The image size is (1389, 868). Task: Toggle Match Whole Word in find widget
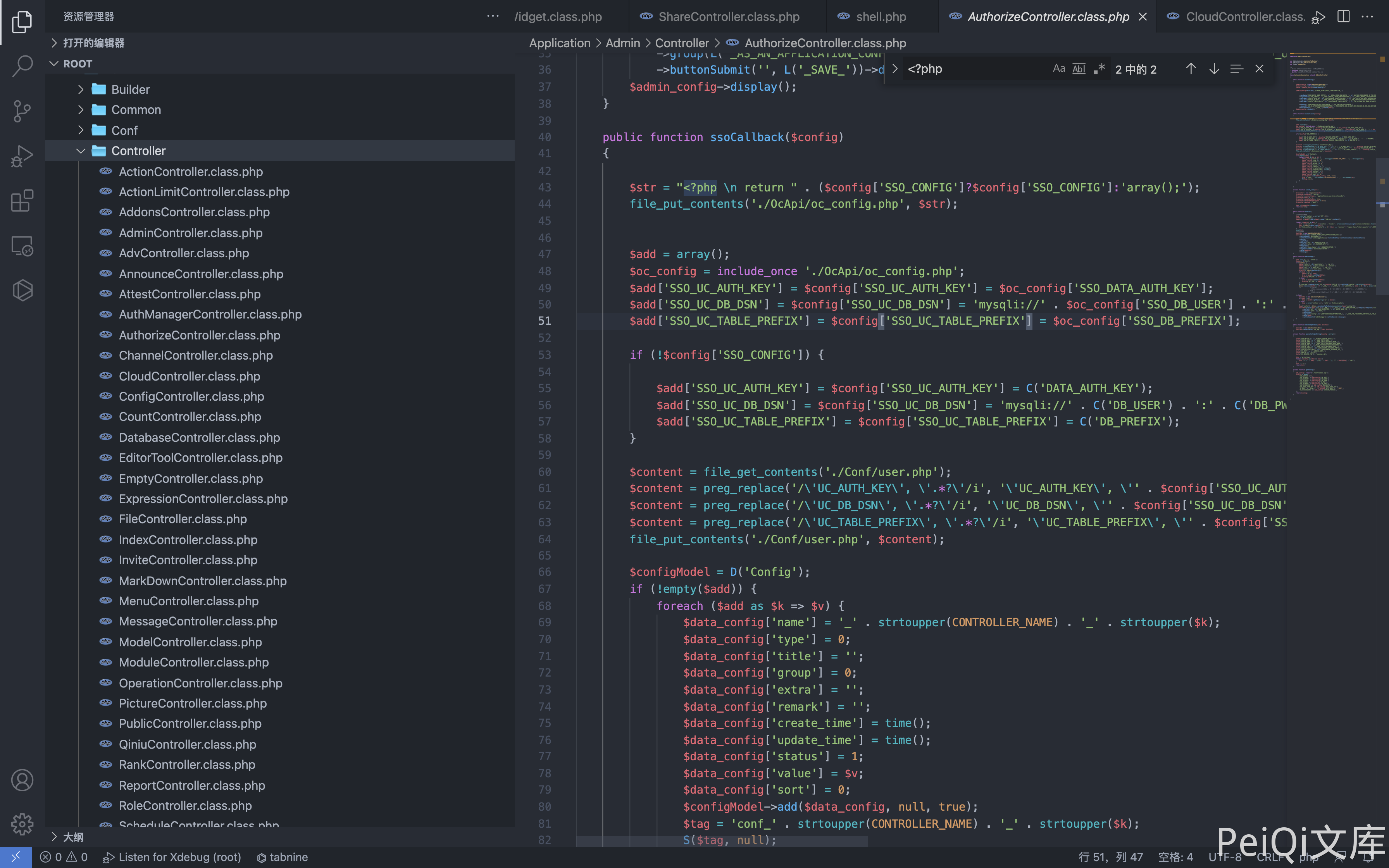[x=1079, y=69]
